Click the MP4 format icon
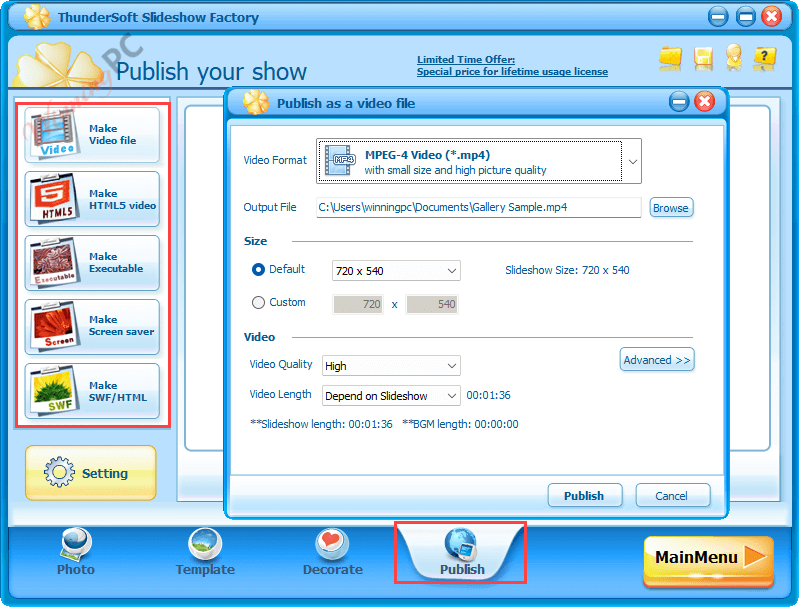The height and width of the screenshot is (607, 799). tap(340, 160)
